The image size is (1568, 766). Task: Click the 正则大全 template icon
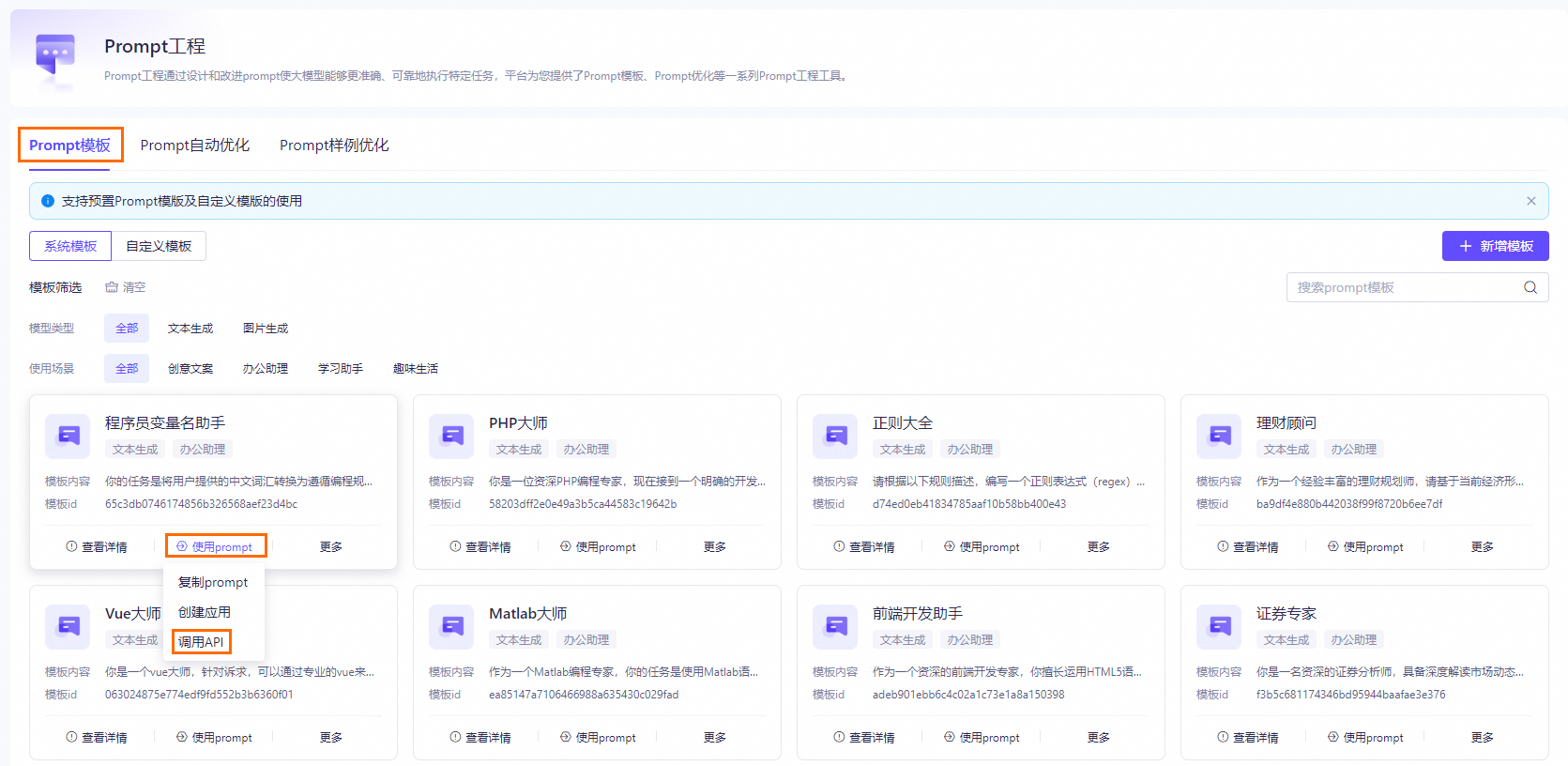coord(835,436)
